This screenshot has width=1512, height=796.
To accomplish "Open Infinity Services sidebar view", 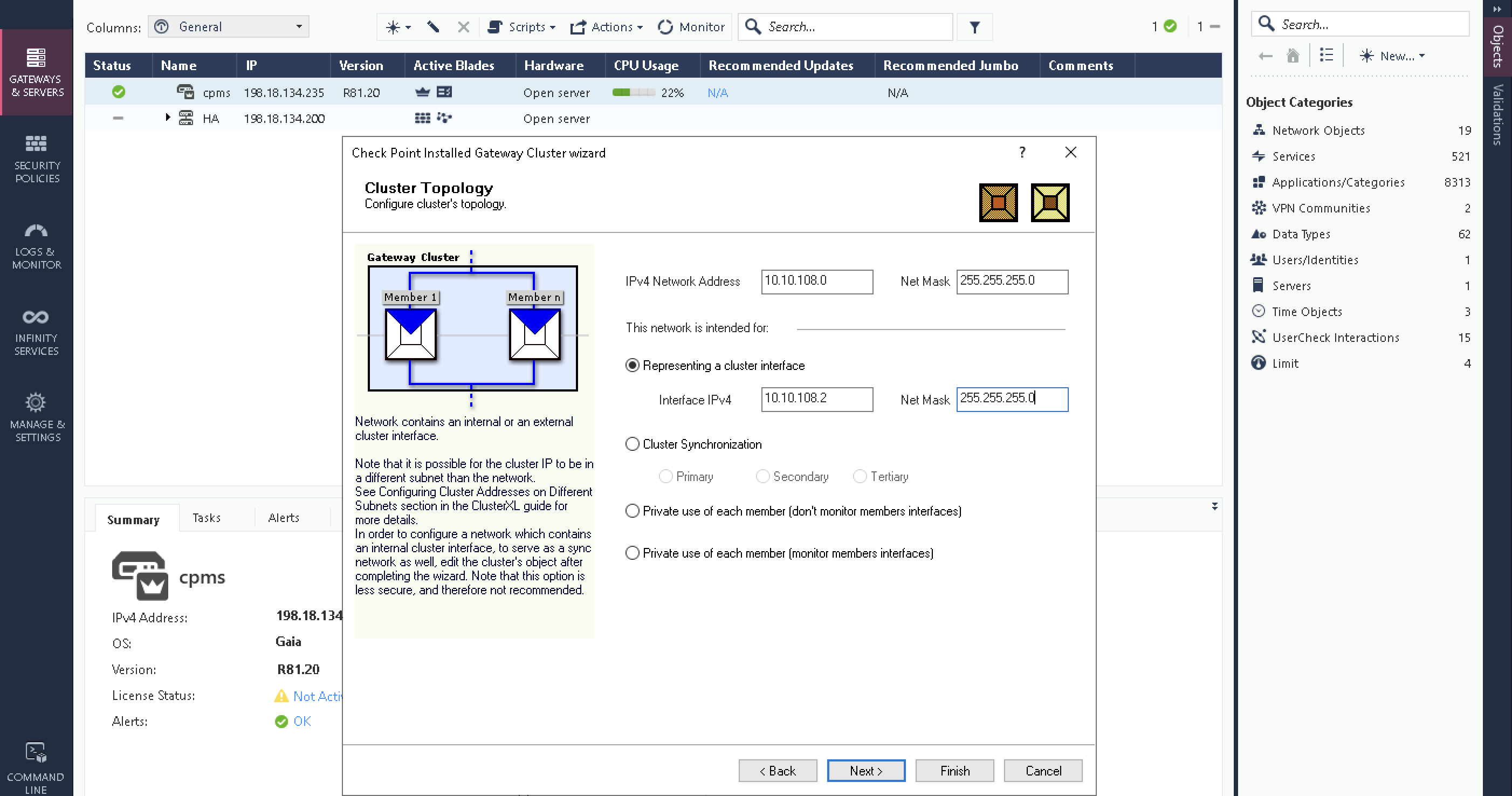I will 36,332.
